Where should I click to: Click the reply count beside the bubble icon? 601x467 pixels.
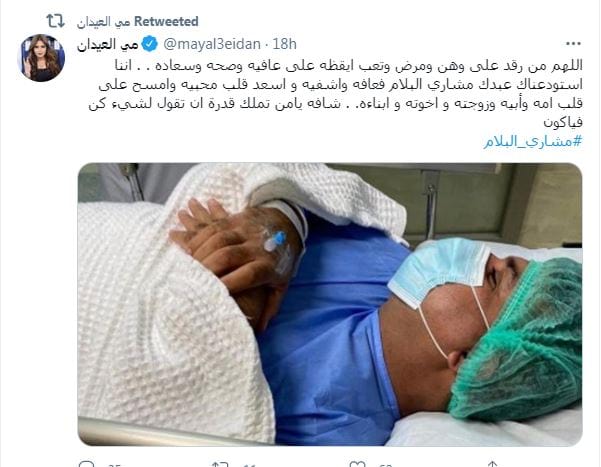click(114, 465)
